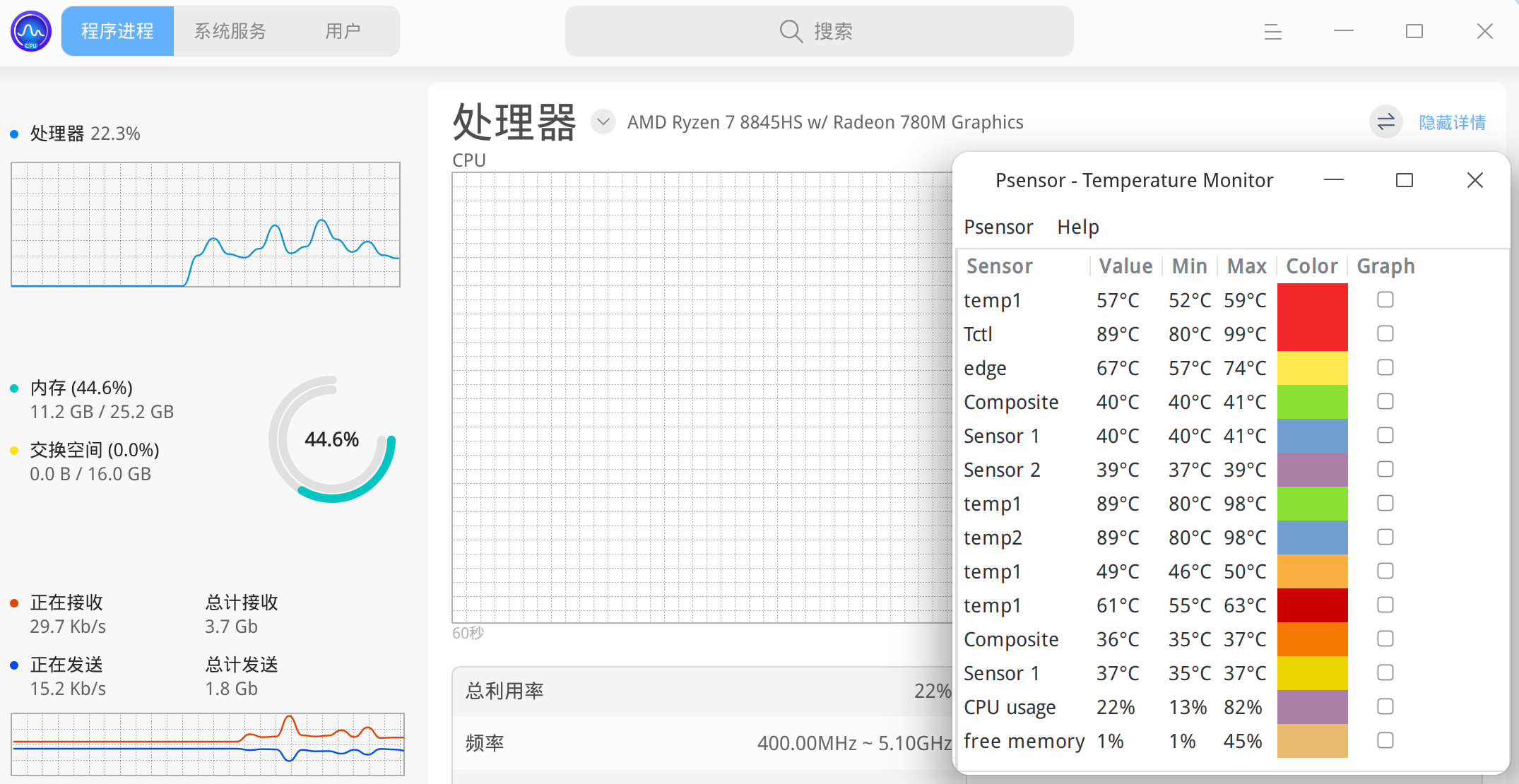The width and height of the screenshot is (1519, 784).
Task: Sort by the Value column header
Action: 1126,266
